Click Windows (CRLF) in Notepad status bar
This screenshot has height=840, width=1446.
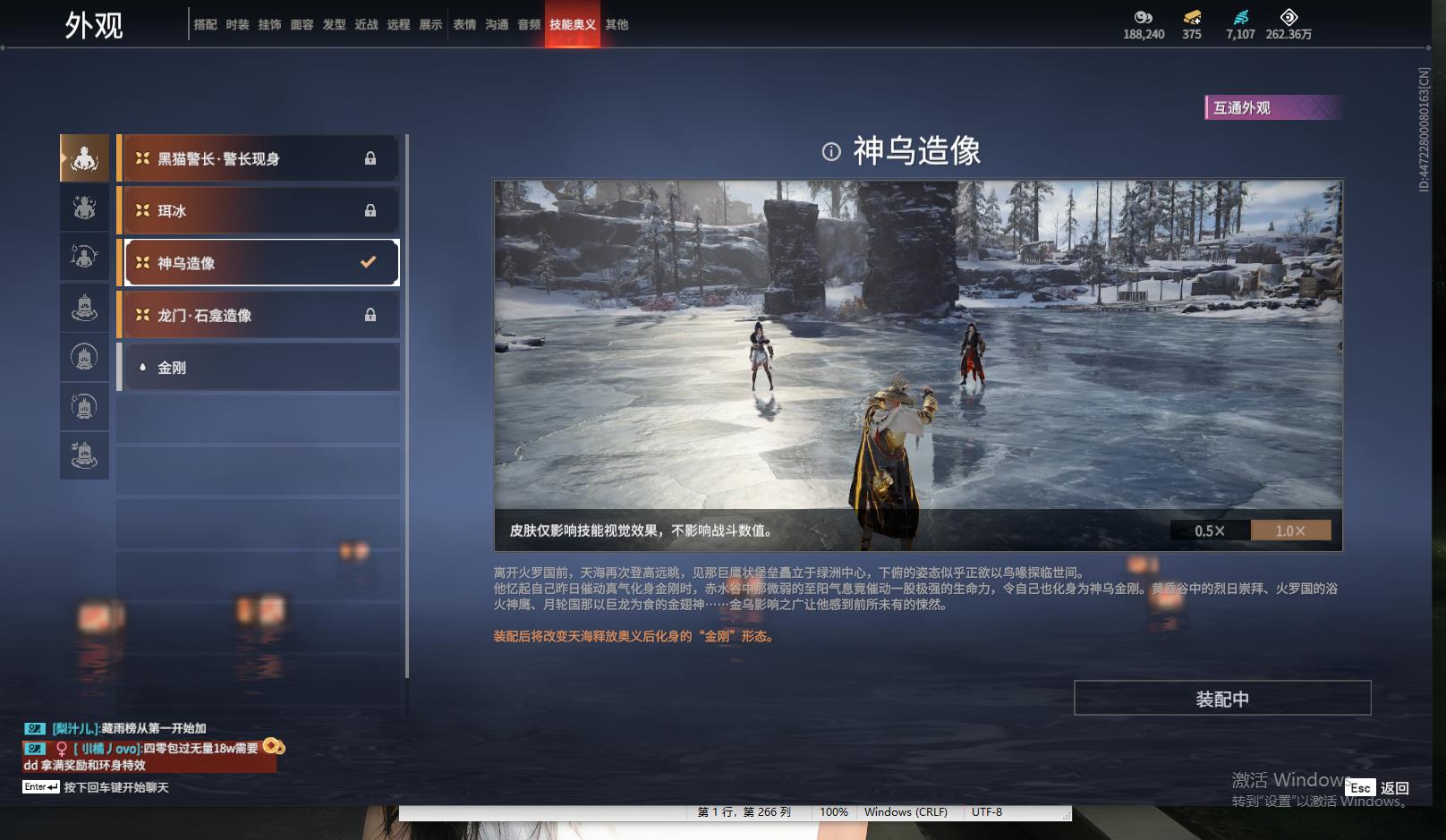(x=906, y=812)
